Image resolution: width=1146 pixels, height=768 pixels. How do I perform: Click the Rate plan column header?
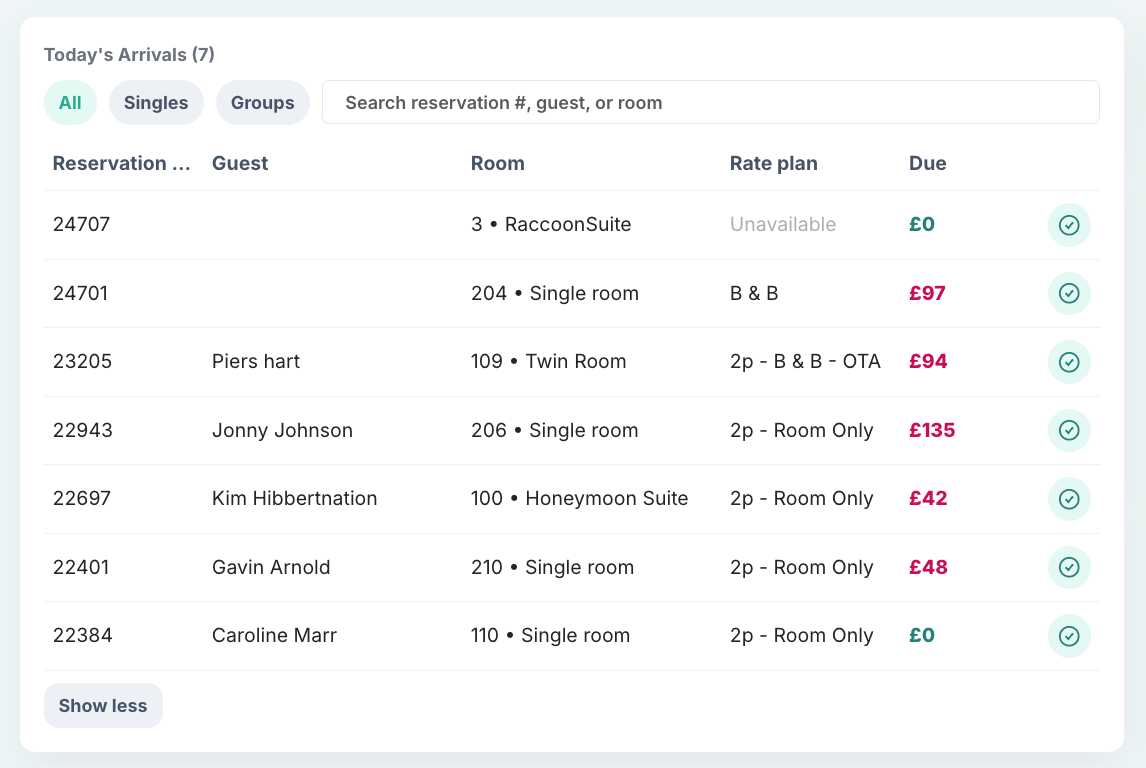[x=773, y=164]
